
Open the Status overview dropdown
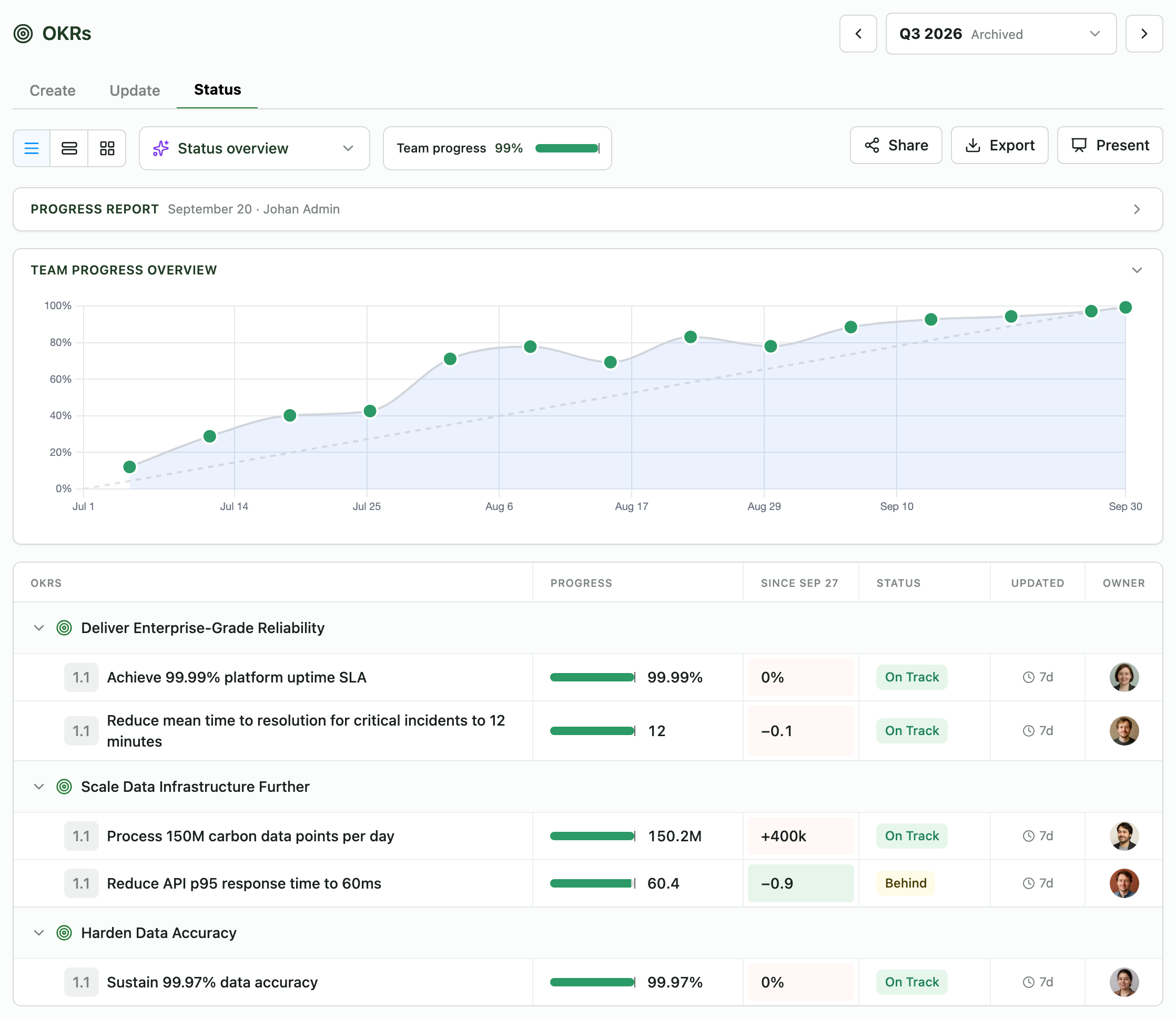[254, 148]
